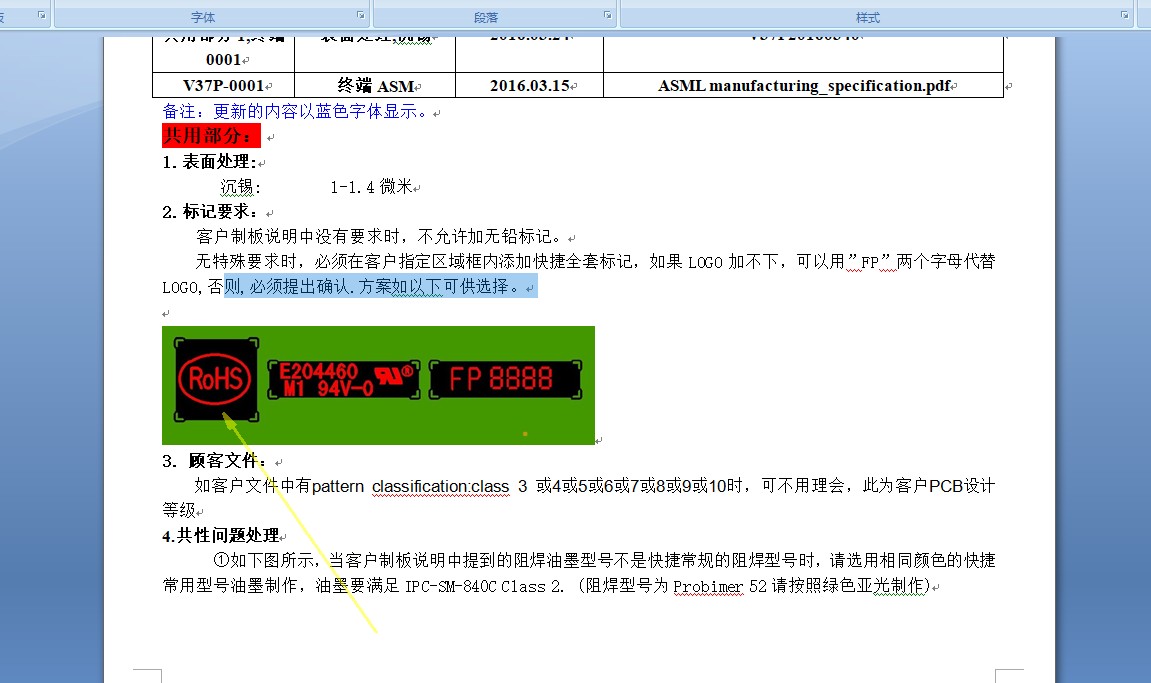Open the clipboard group dialog launcher

point(41,15)
